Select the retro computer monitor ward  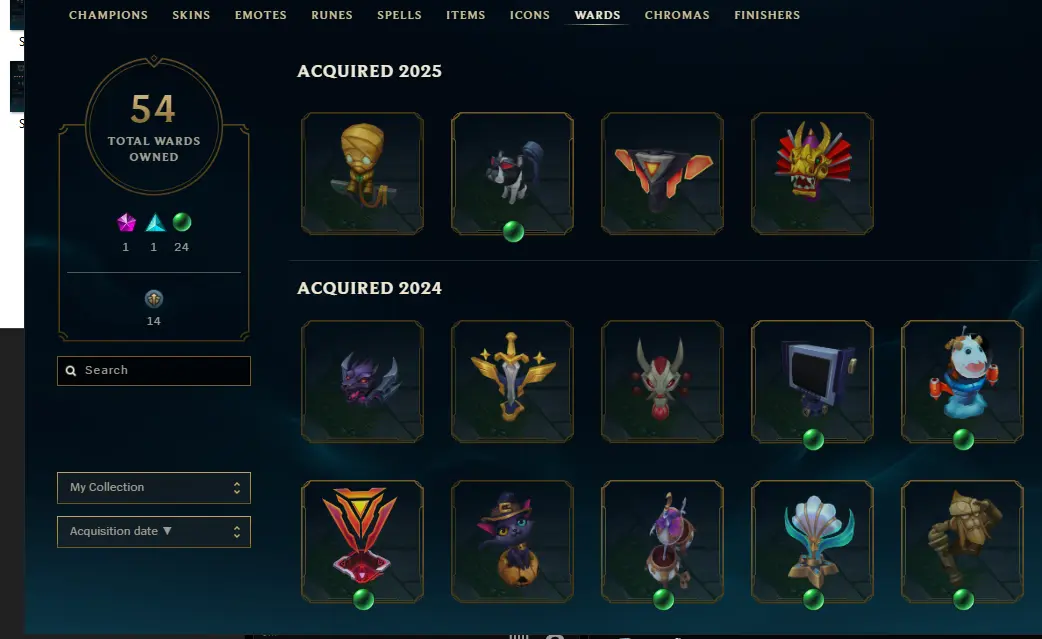click(x=812, y=381)
